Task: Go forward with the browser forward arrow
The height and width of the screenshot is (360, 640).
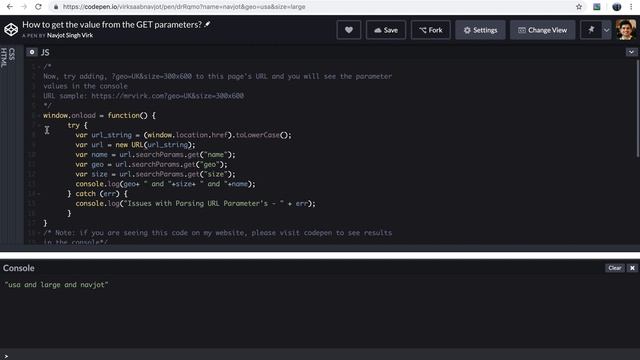Action: coord(24,7)
